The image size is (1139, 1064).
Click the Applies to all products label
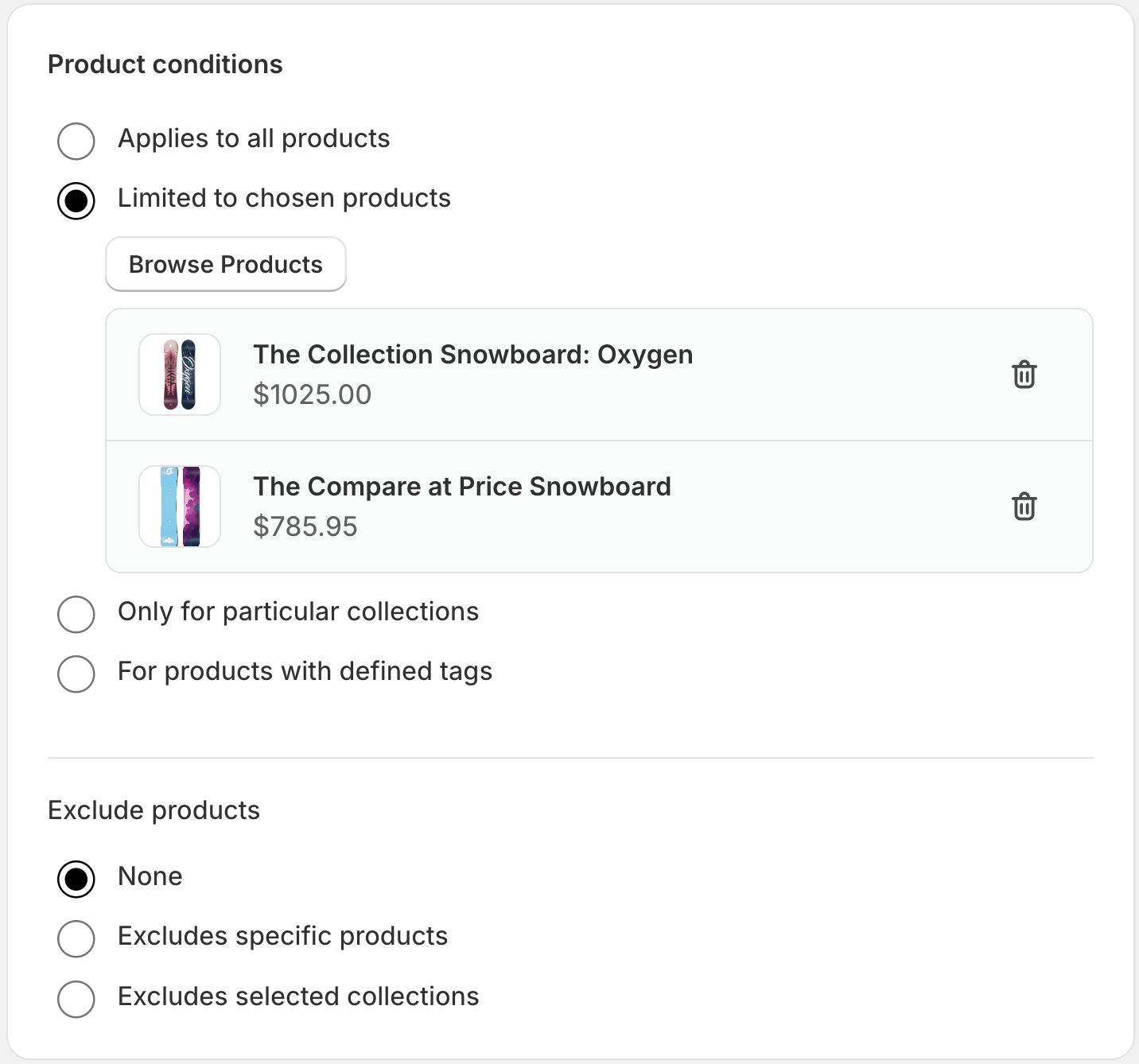click(254, 138)
